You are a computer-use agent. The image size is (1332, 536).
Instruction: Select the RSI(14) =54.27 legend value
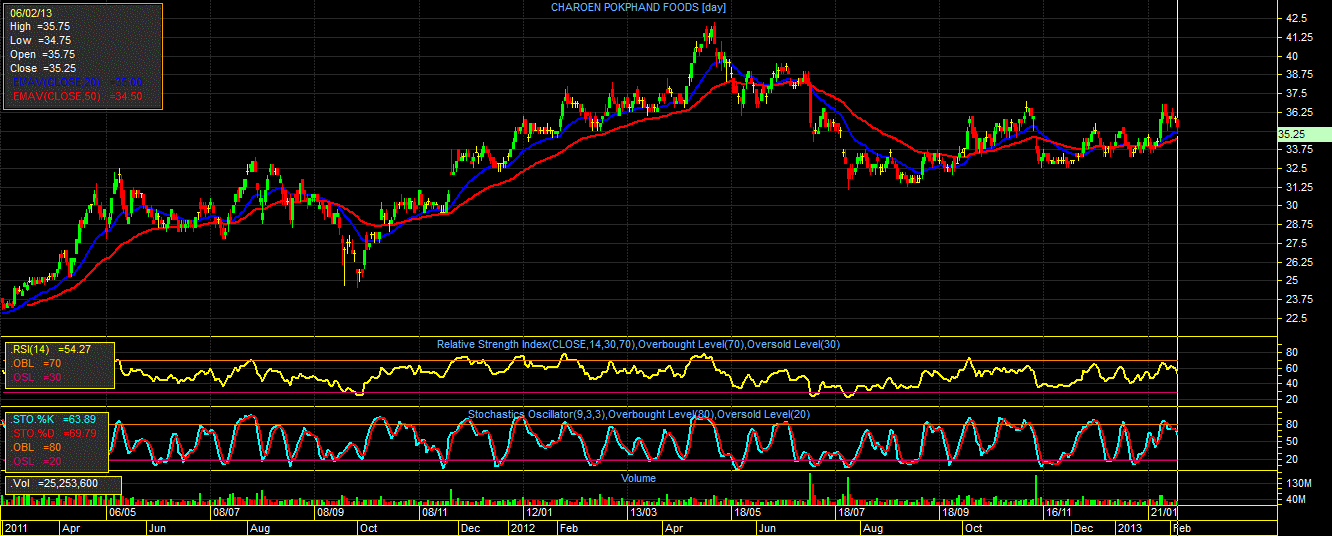tap(51, 350)
